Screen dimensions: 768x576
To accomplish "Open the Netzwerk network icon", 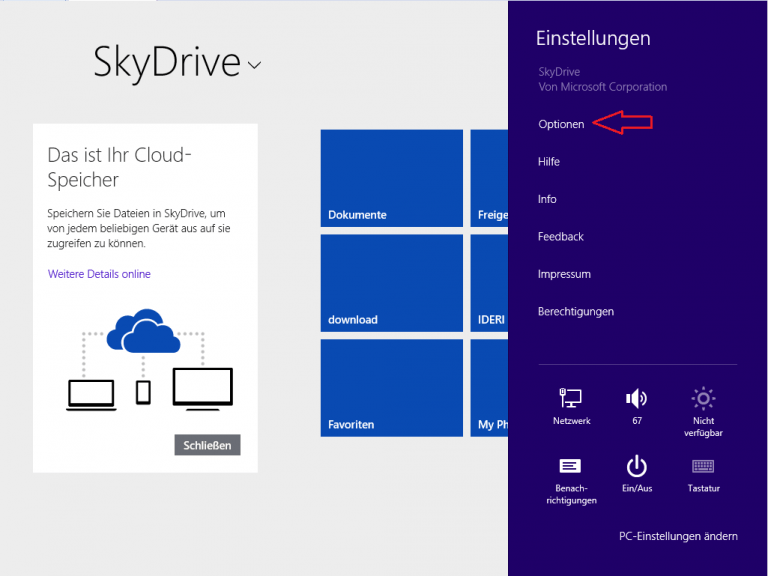I will tap(571, 406).
